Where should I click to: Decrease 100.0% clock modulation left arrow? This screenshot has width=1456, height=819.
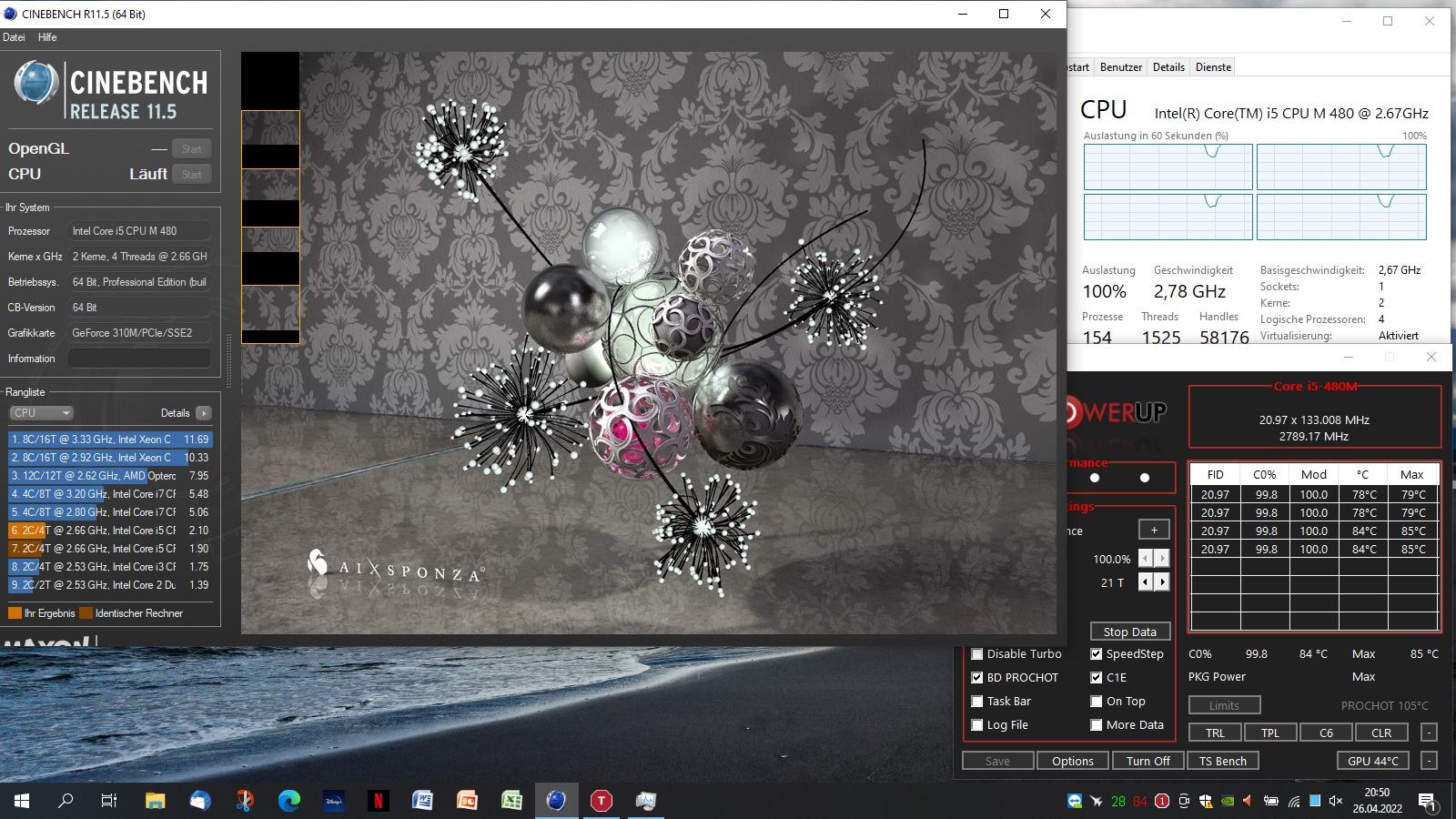(1147, 559)
